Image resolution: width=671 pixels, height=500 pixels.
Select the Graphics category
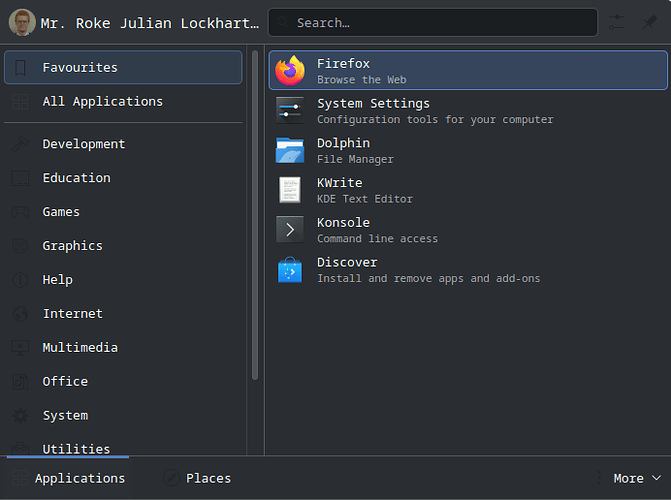[123, 246]
